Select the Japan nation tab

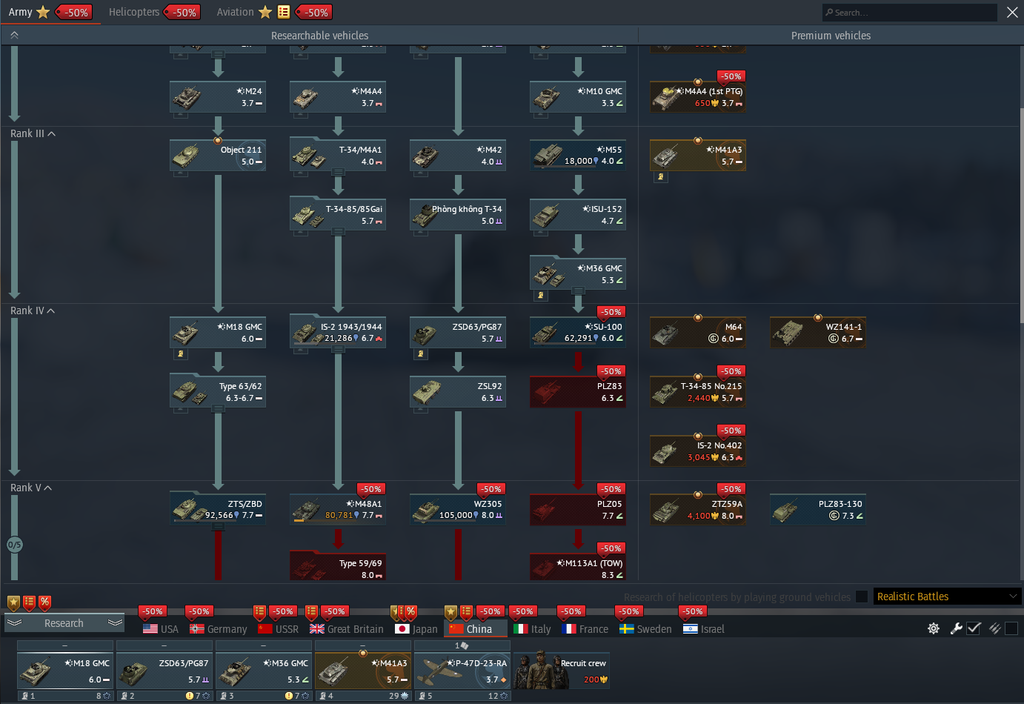(417, 629)
